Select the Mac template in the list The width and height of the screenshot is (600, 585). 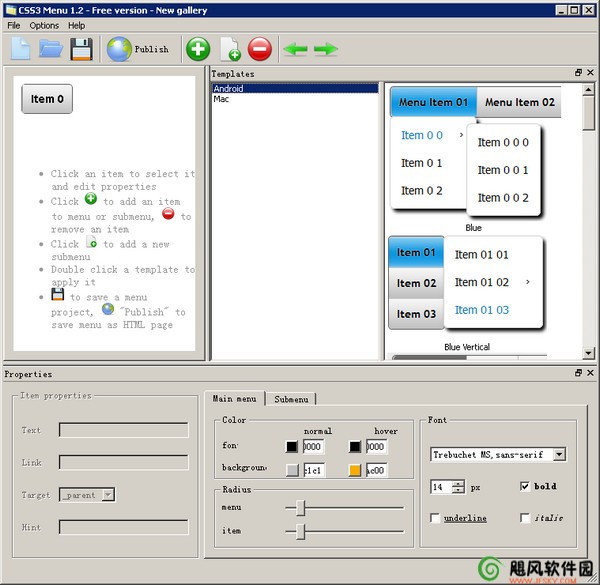click(x=295, y=99)
